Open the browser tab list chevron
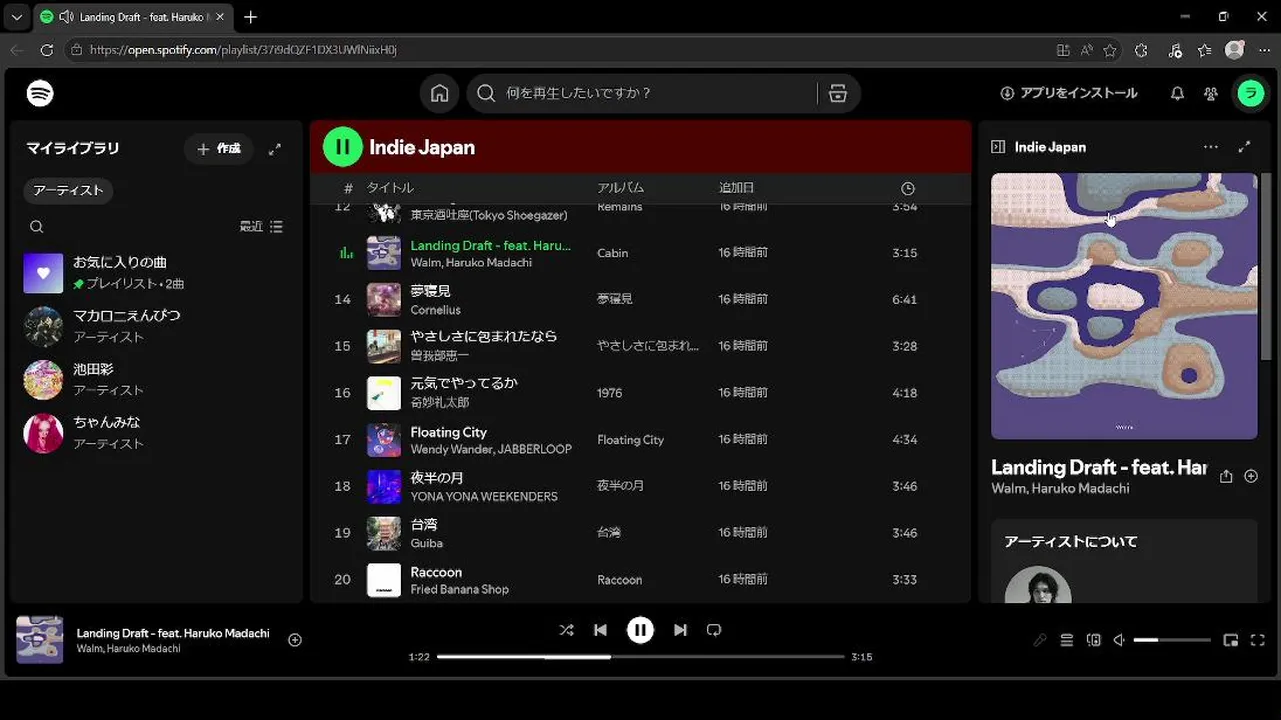 pos(16,17)
